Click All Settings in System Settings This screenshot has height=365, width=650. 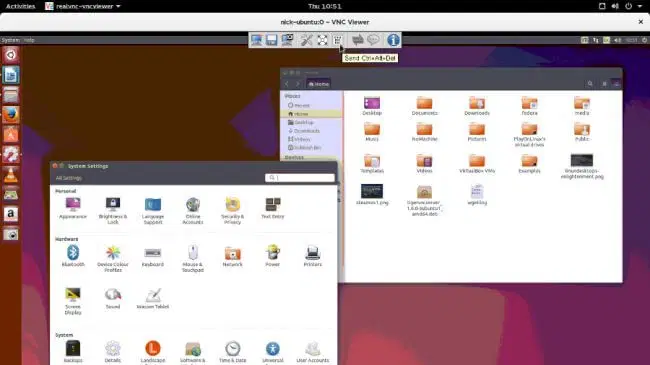coord(69,178)
